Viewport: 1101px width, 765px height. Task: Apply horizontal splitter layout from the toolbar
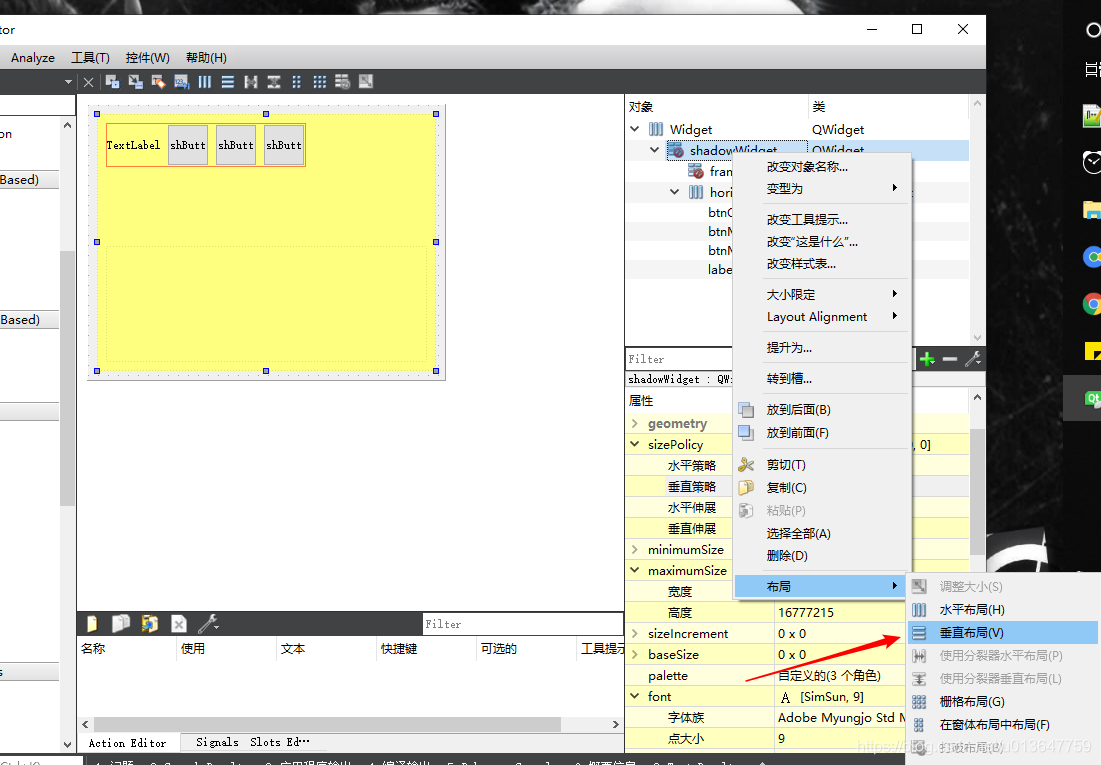251,82
